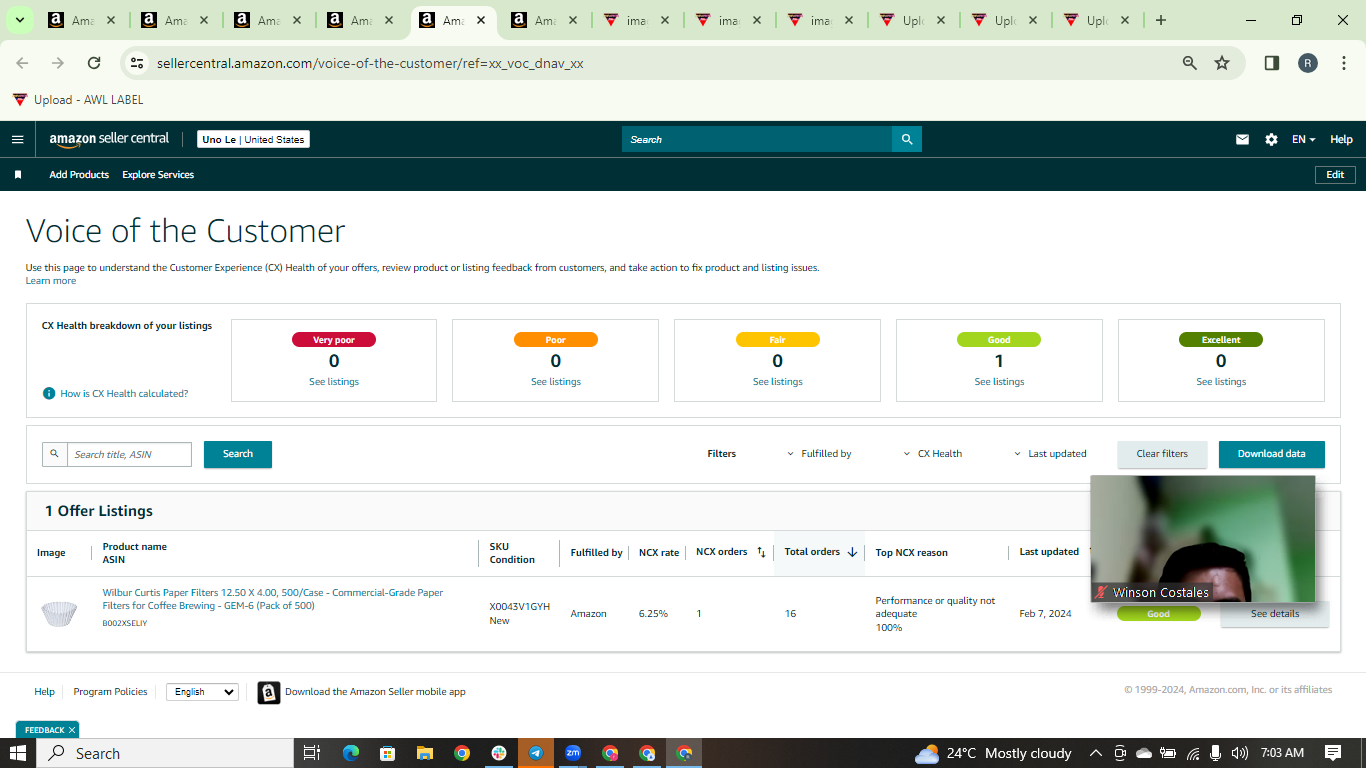1366x768 pixels.
Task: Open File Explorer from the taskbar
Action: click(x=424, y=753)
